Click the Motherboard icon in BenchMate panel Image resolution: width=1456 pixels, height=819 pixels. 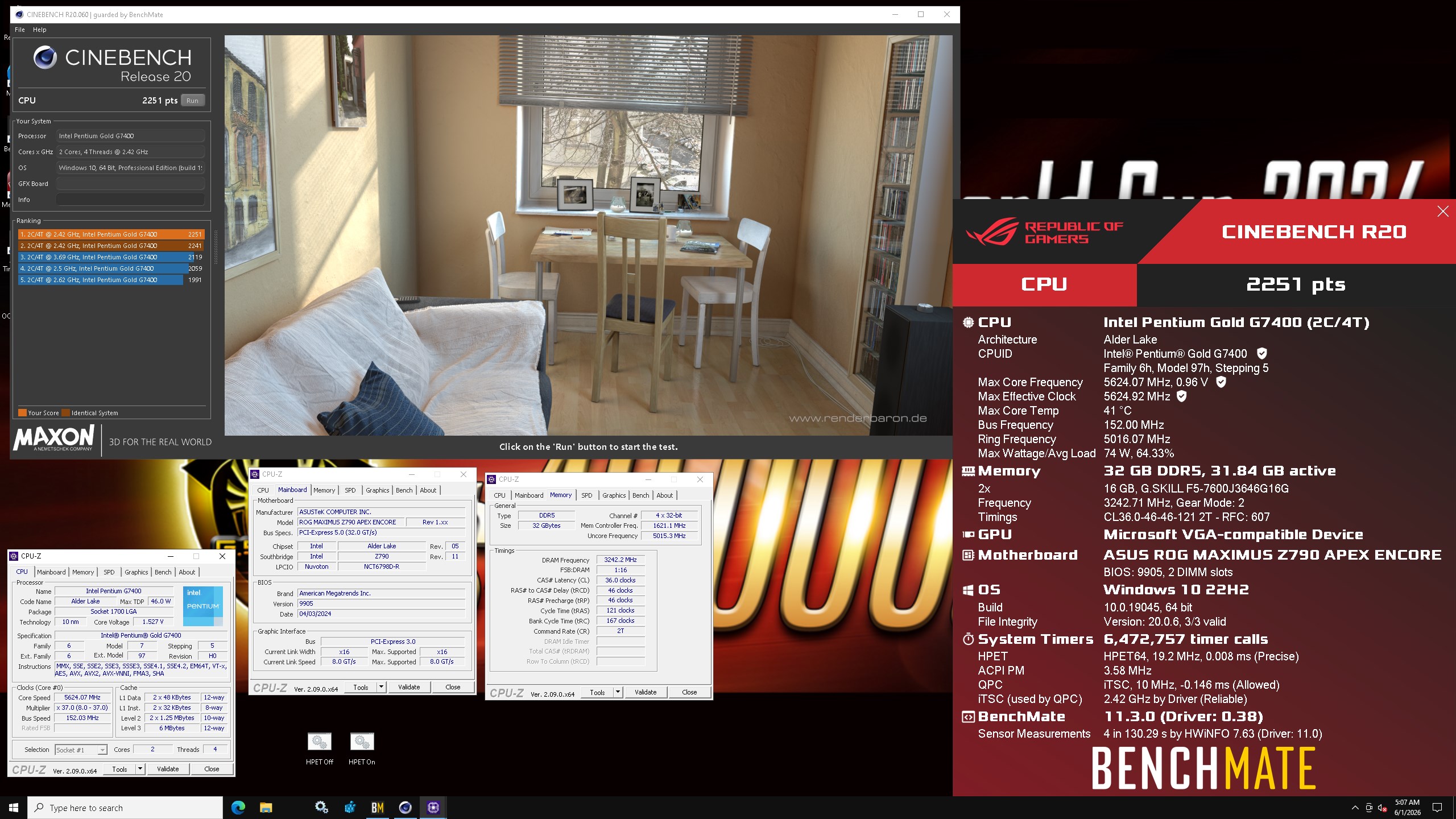point(968,555)
